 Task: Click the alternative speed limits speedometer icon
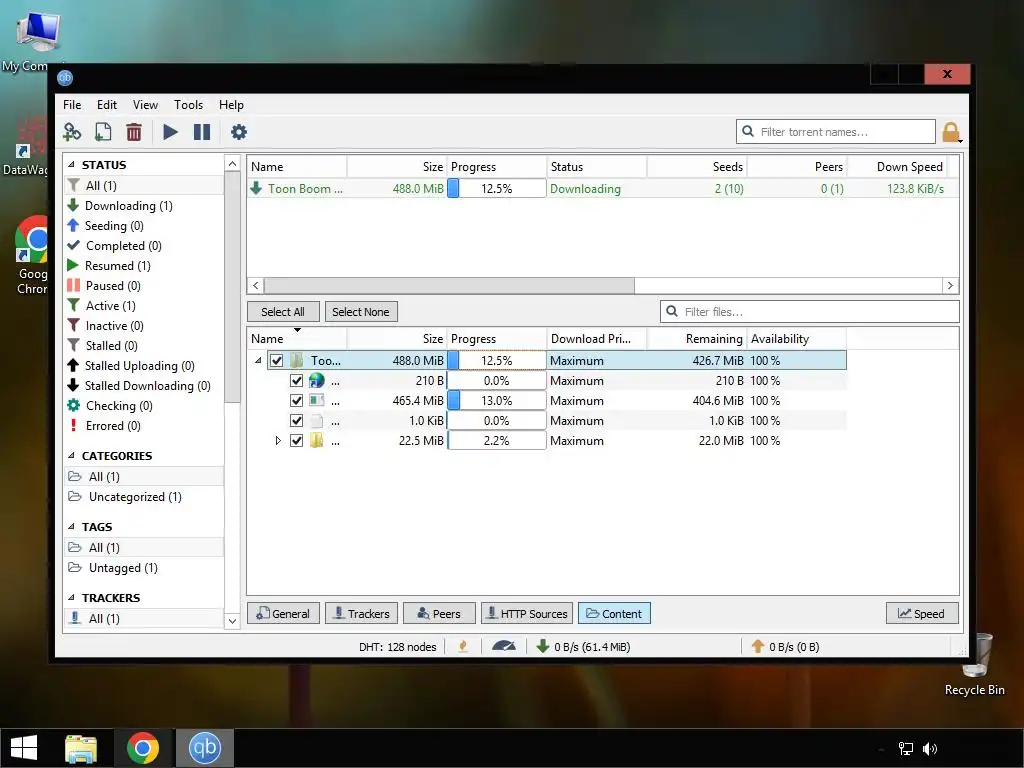pos(504,647)
